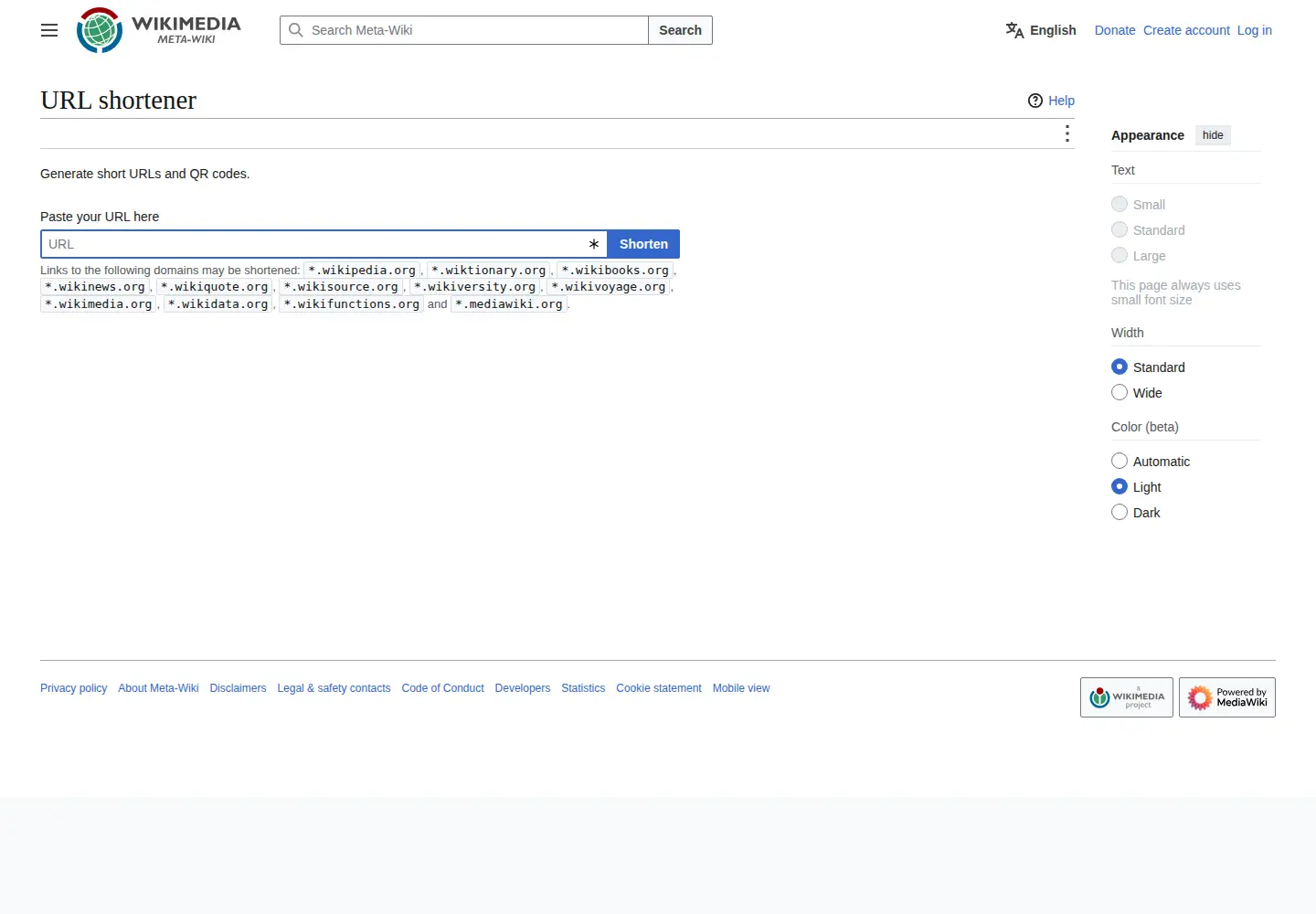This screenshot has width=1316, height=914.
Task: Open the three-dot page tools menu
Action: pos(1067,133)
